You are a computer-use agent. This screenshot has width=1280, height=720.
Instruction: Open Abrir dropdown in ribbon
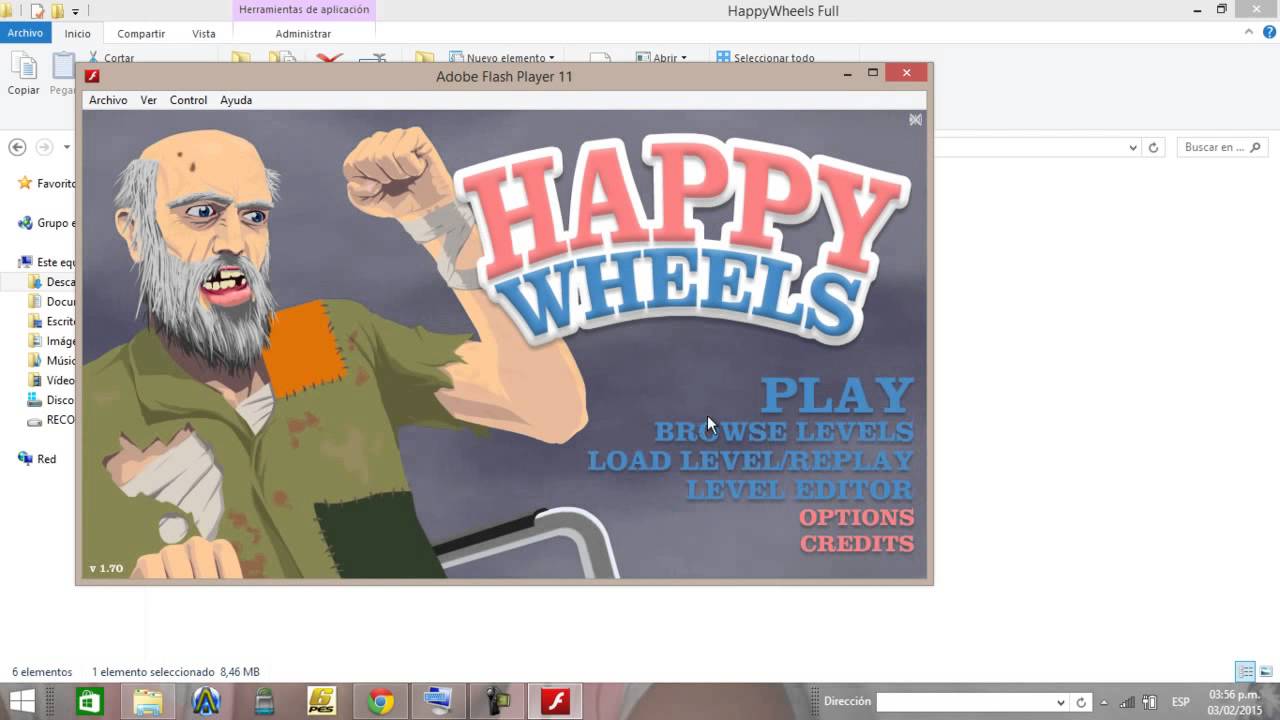click(x=662, y=58)
